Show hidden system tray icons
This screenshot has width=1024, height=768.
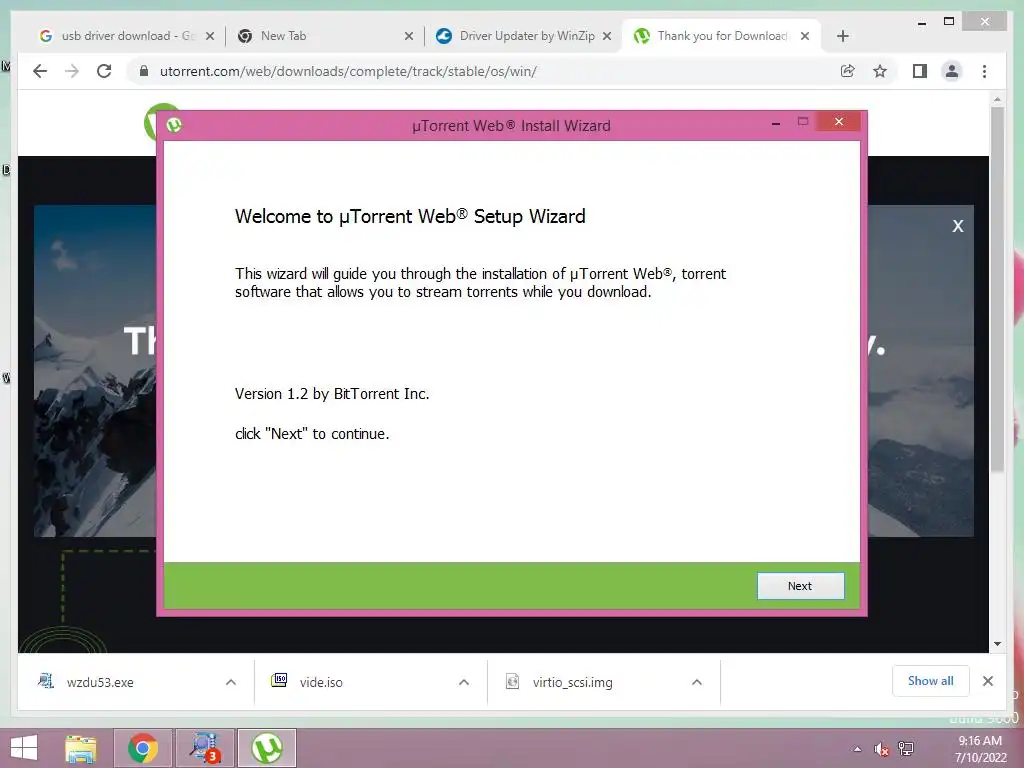click(857, 749)
